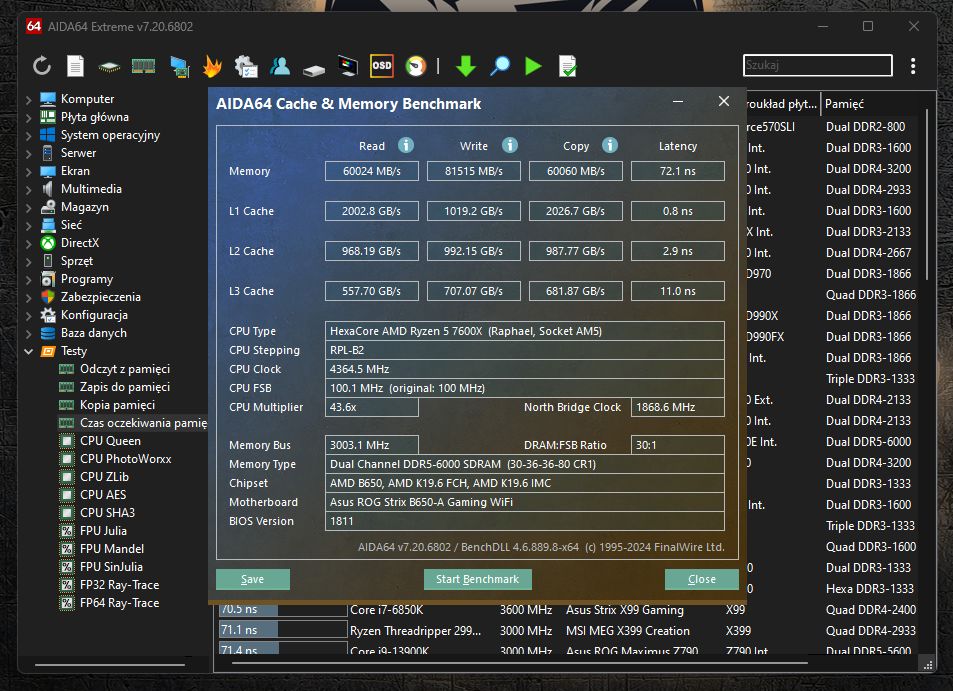Expand the Komputer tree node
The height and width of the screenshot is (691, 953).
tap(28, 99)
